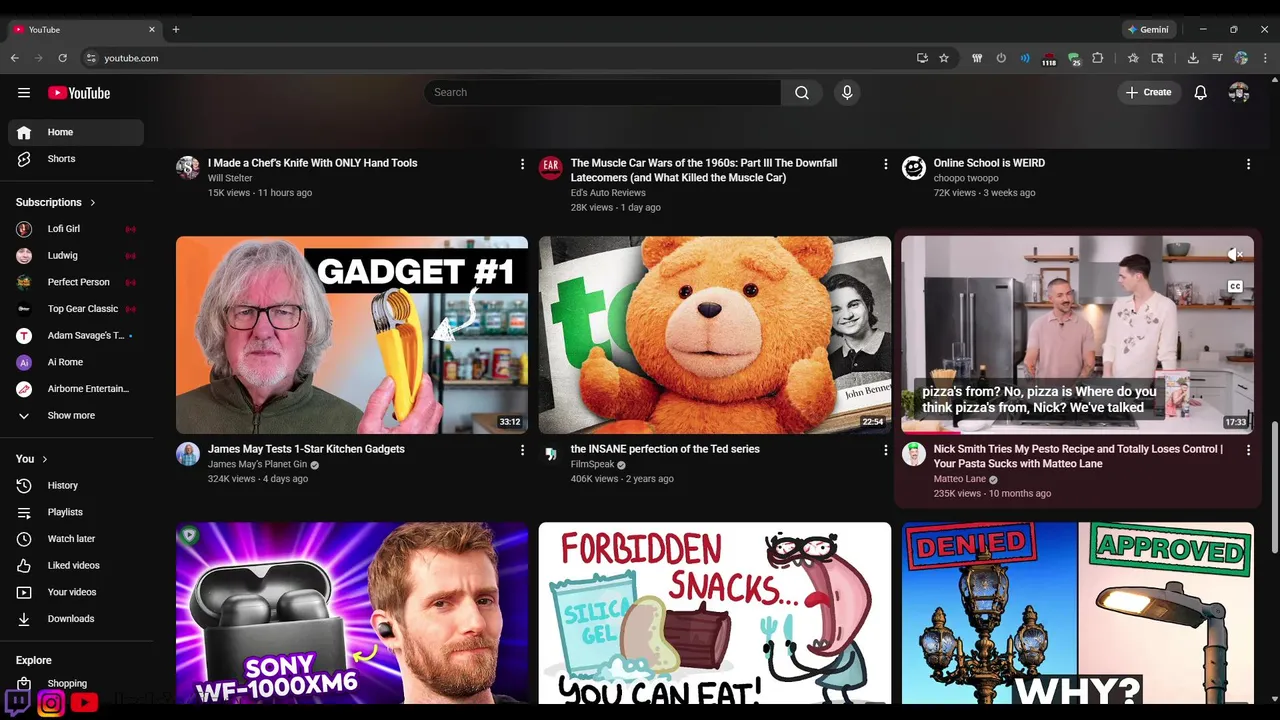Open Downloads in the sidebar
1280x720 pixels.
pos(76,619)
